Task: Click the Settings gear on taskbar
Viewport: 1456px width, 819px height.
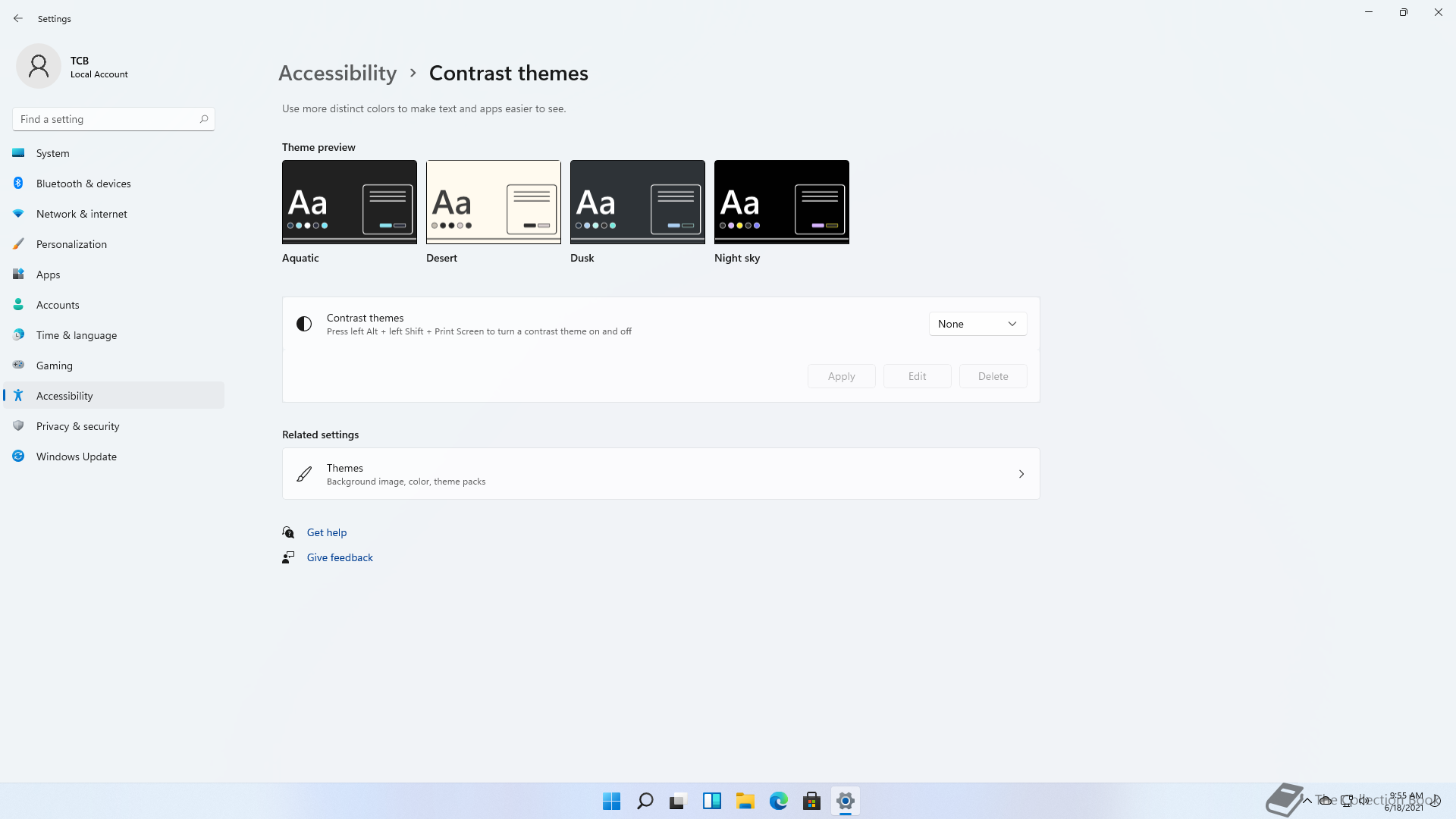Action: (846, 801)
